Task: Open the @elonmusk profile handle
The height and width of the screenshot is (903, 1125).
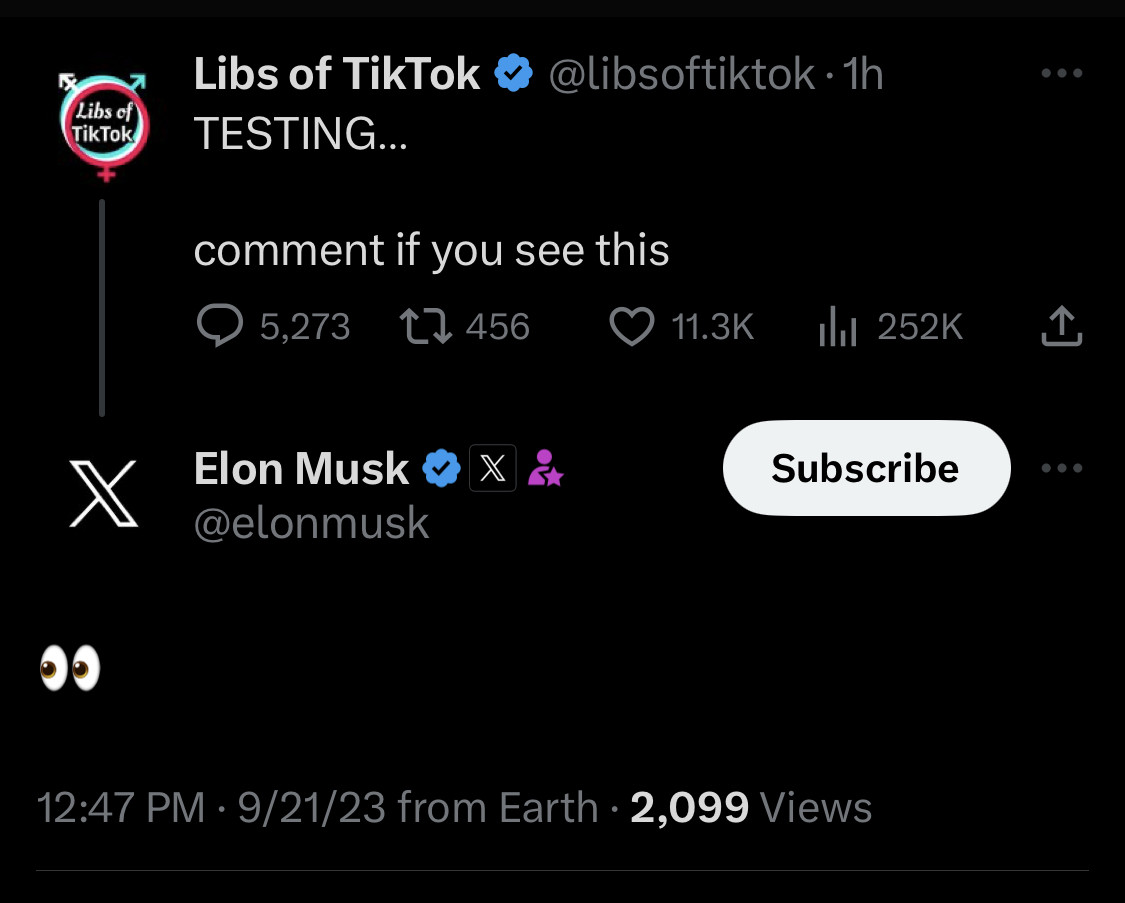Action: click(x=311, y=523)
